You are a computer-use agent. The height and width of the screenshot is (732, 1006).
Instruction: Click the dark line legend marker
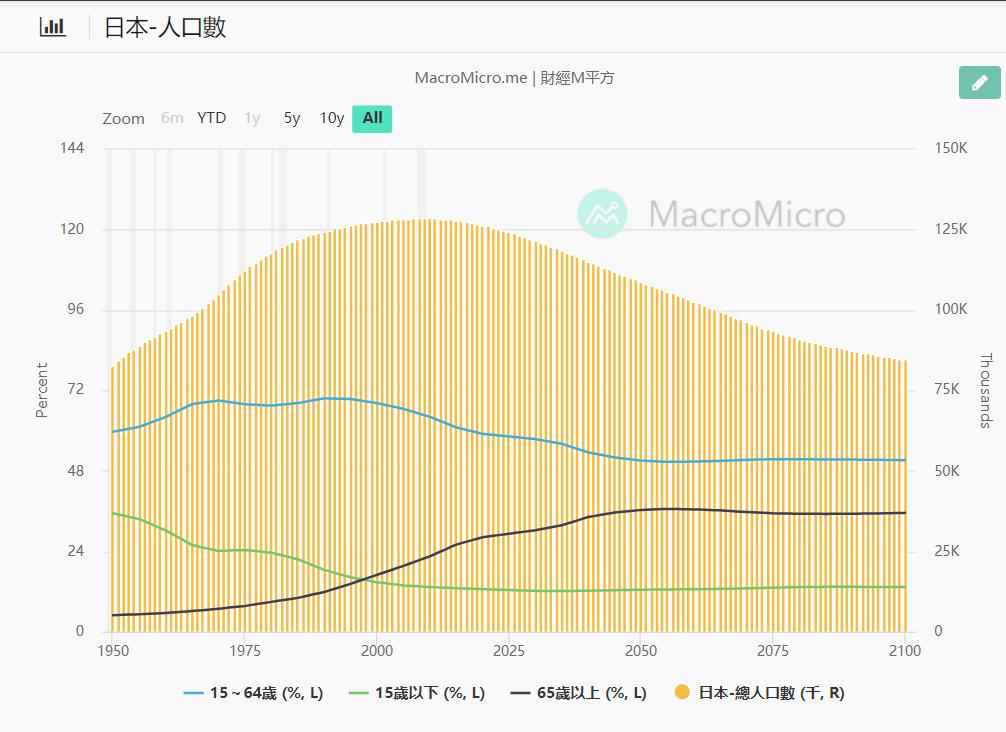pyautogui.click(x=521, y=692)
